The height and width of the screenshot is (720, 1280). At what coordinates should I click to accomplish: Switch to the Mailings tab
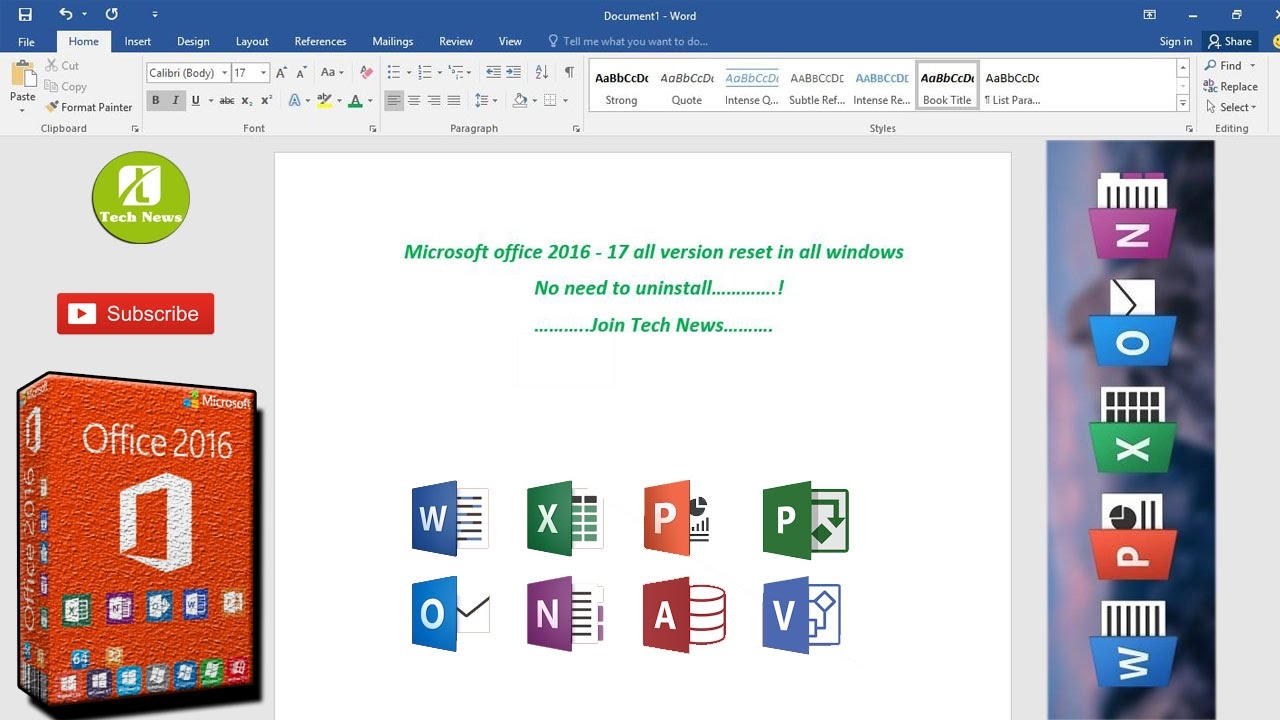(x=393, y=42)
